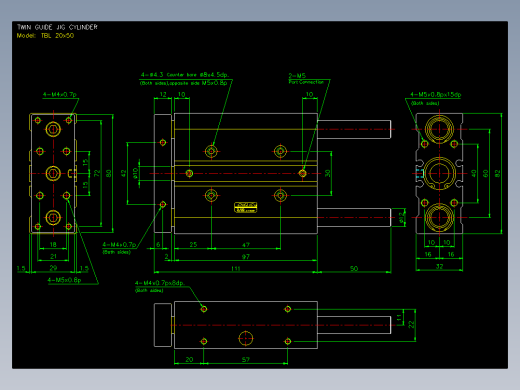Select the 4-M5x0.8p leader label

pyautogui.click(x=64, y=280)
